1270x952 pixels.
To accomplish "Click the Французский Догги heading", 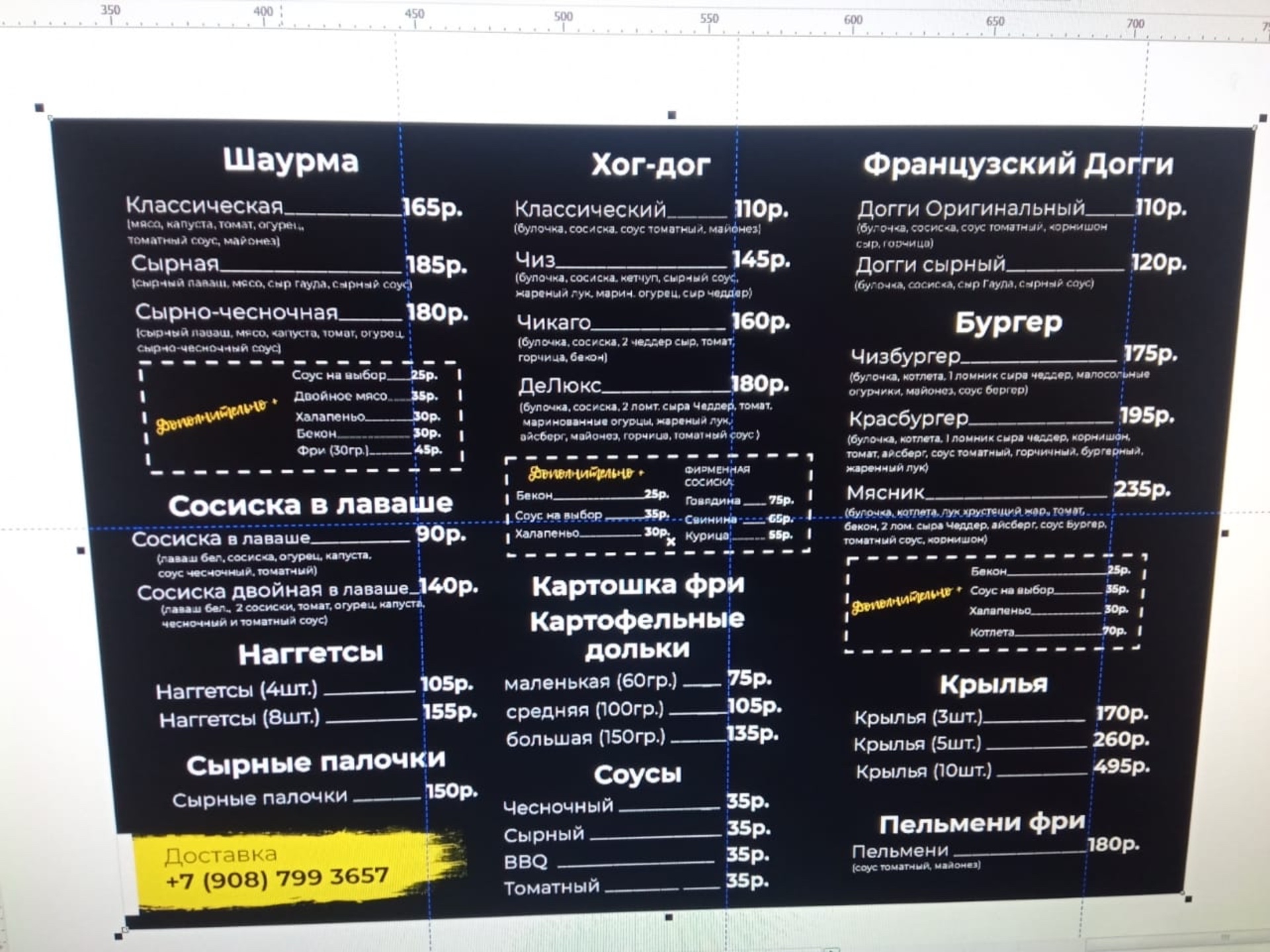I will (x=1019, y=165).
